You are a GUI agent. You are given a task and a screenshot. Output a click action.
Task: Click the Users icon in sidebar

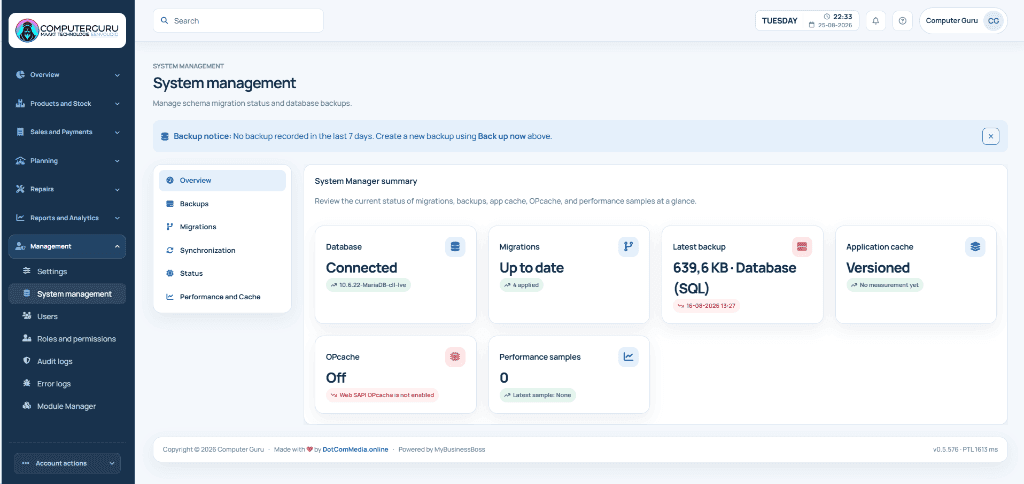[27, 316]
